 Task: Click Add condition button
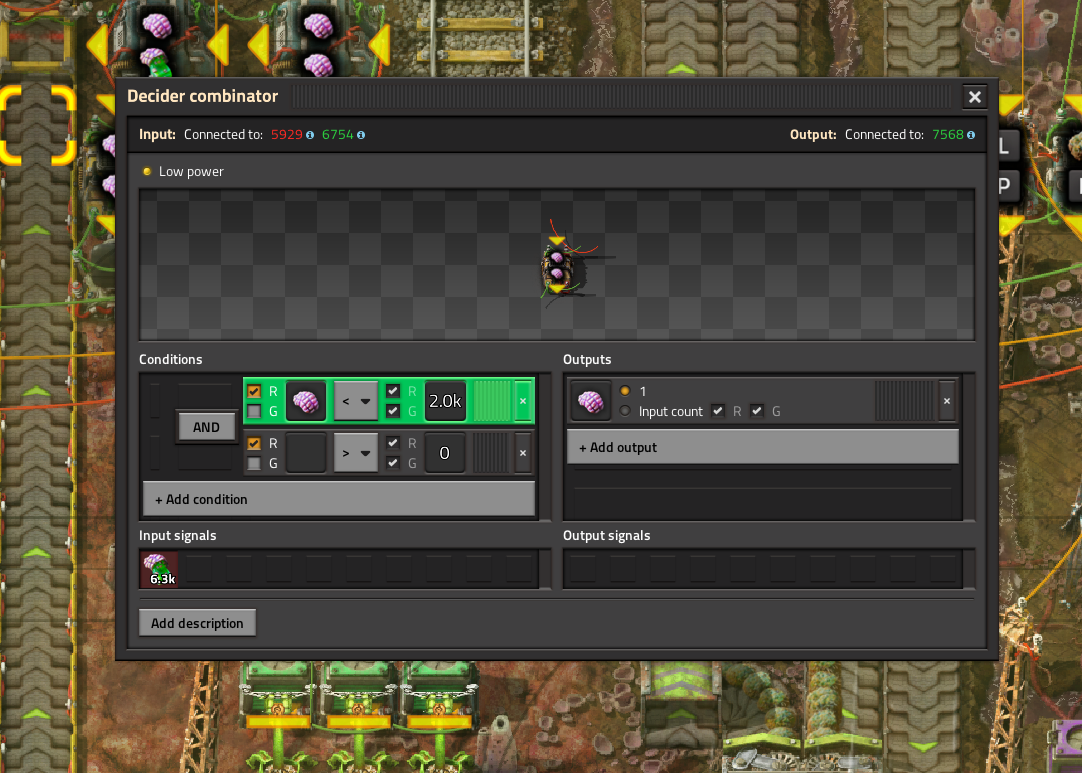[339, 499]
